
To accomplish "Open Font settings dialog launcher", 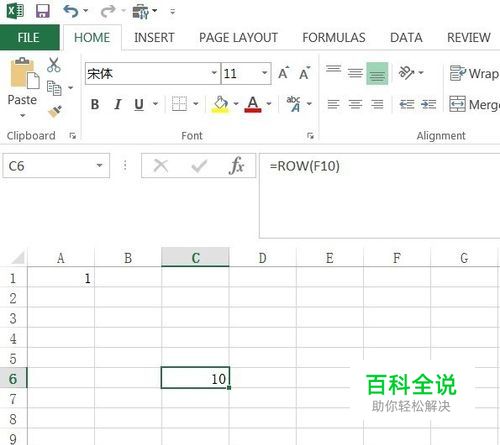I will click(x=310, y=136).
